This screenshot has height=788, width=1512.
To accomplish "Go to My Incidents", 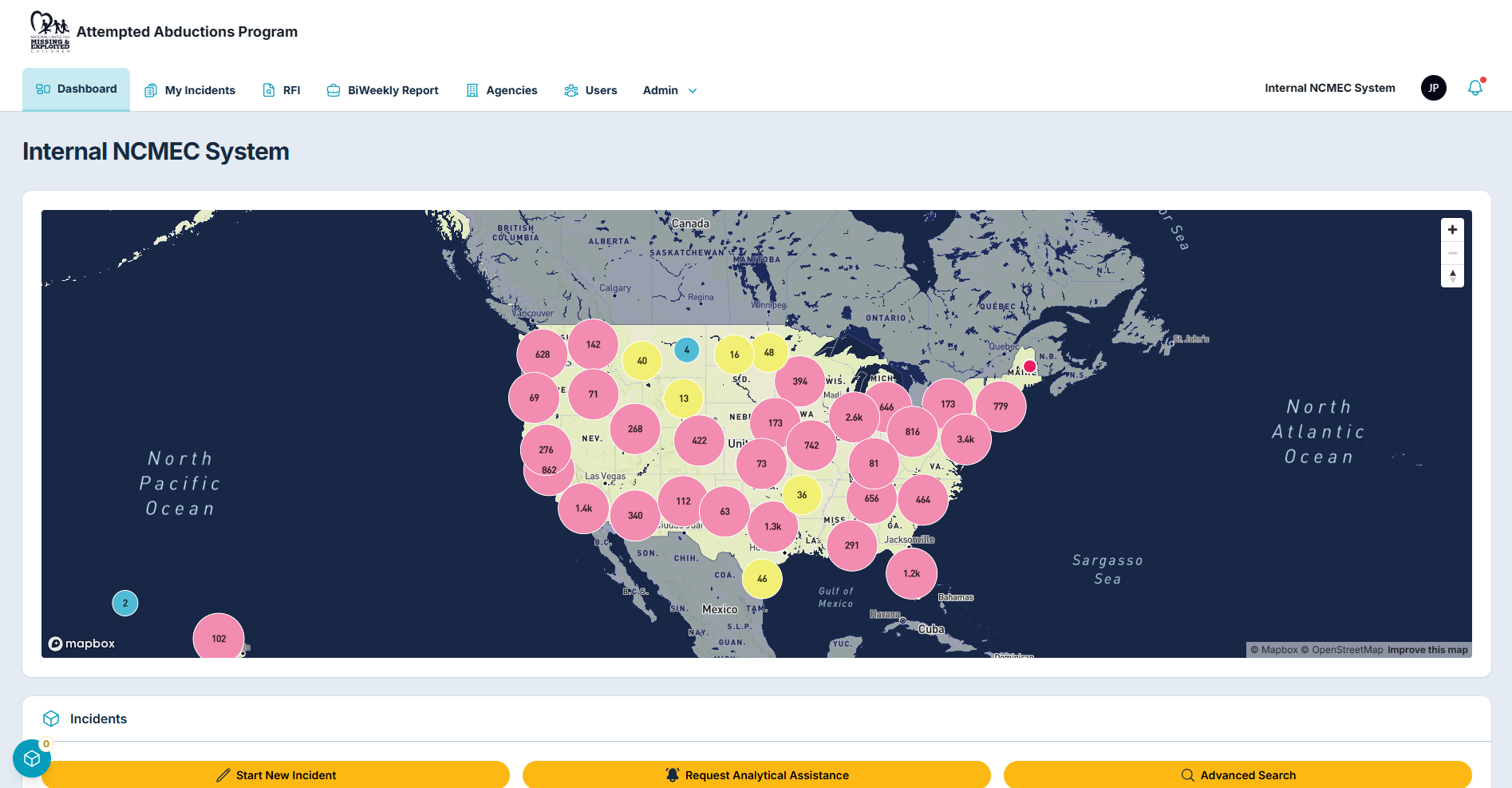I will (x=190, y=90).
